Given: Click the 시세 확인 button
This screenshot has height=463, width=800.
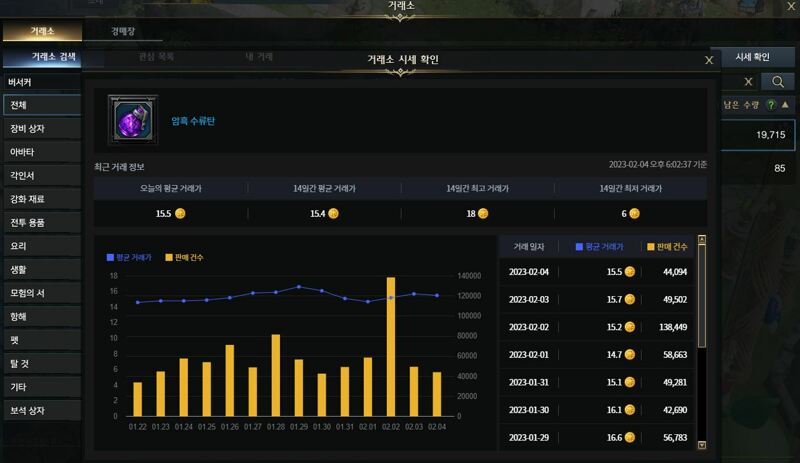Looking at the screenshot, I should pos(752,57).
